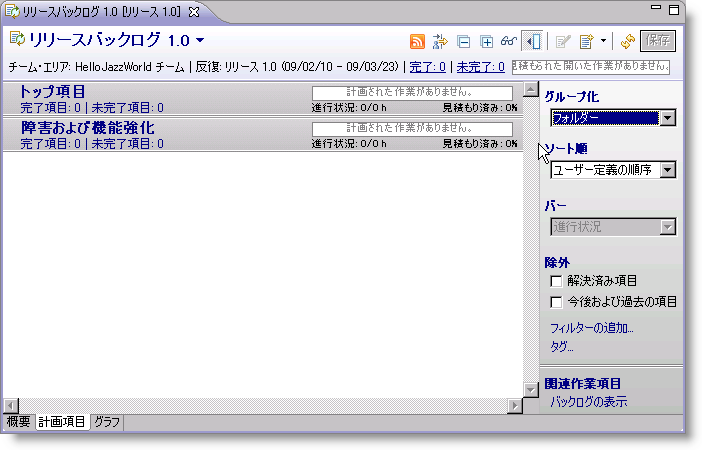
Task: Enable the 今後および過去の項目 checkbox
Action: point(556,302)
